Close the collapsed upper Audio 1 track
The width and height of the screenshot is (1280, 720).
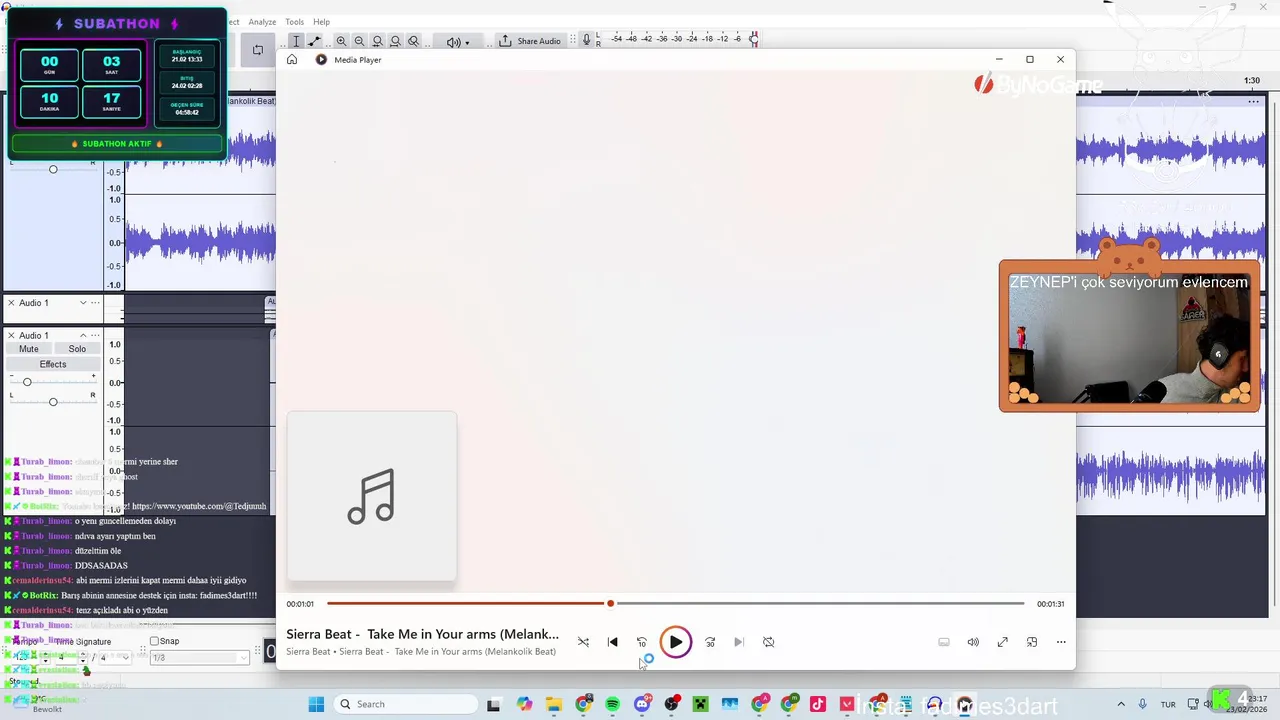click(x=11, y=303)
